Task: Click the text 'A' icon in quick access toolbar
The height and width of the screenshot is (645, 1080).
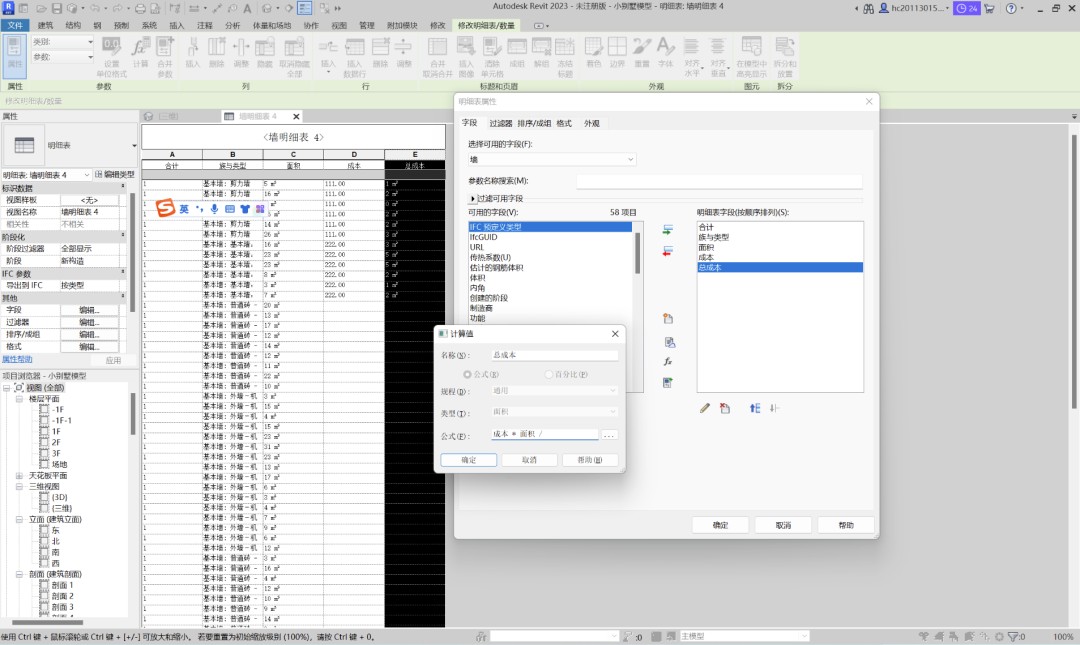Action: coord(247,9)
